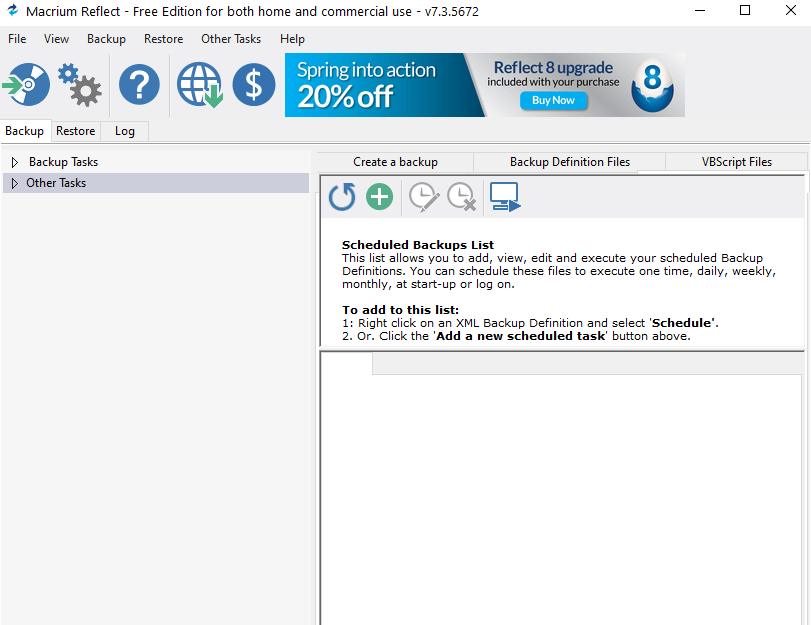Click the Macrium Reflect title bar logo
Viewport: 811px width, 625px height.
[x=12, y=10]
